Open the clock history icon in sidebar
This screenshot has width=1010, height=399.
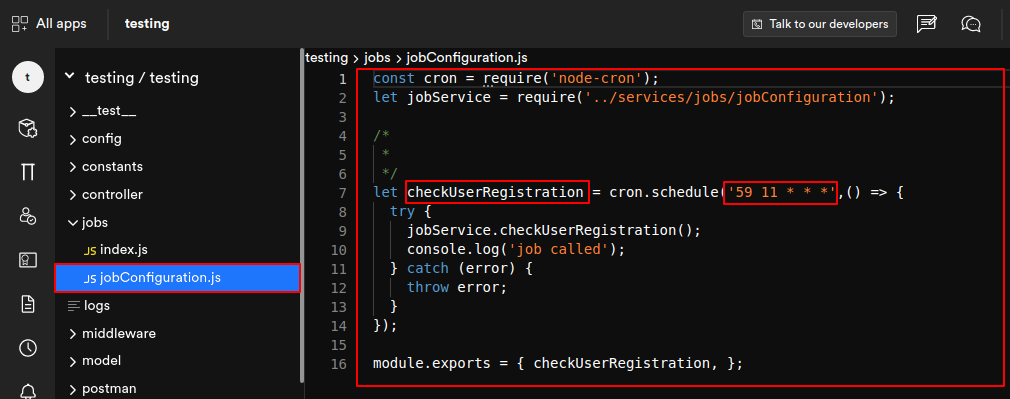click(28, 348)
